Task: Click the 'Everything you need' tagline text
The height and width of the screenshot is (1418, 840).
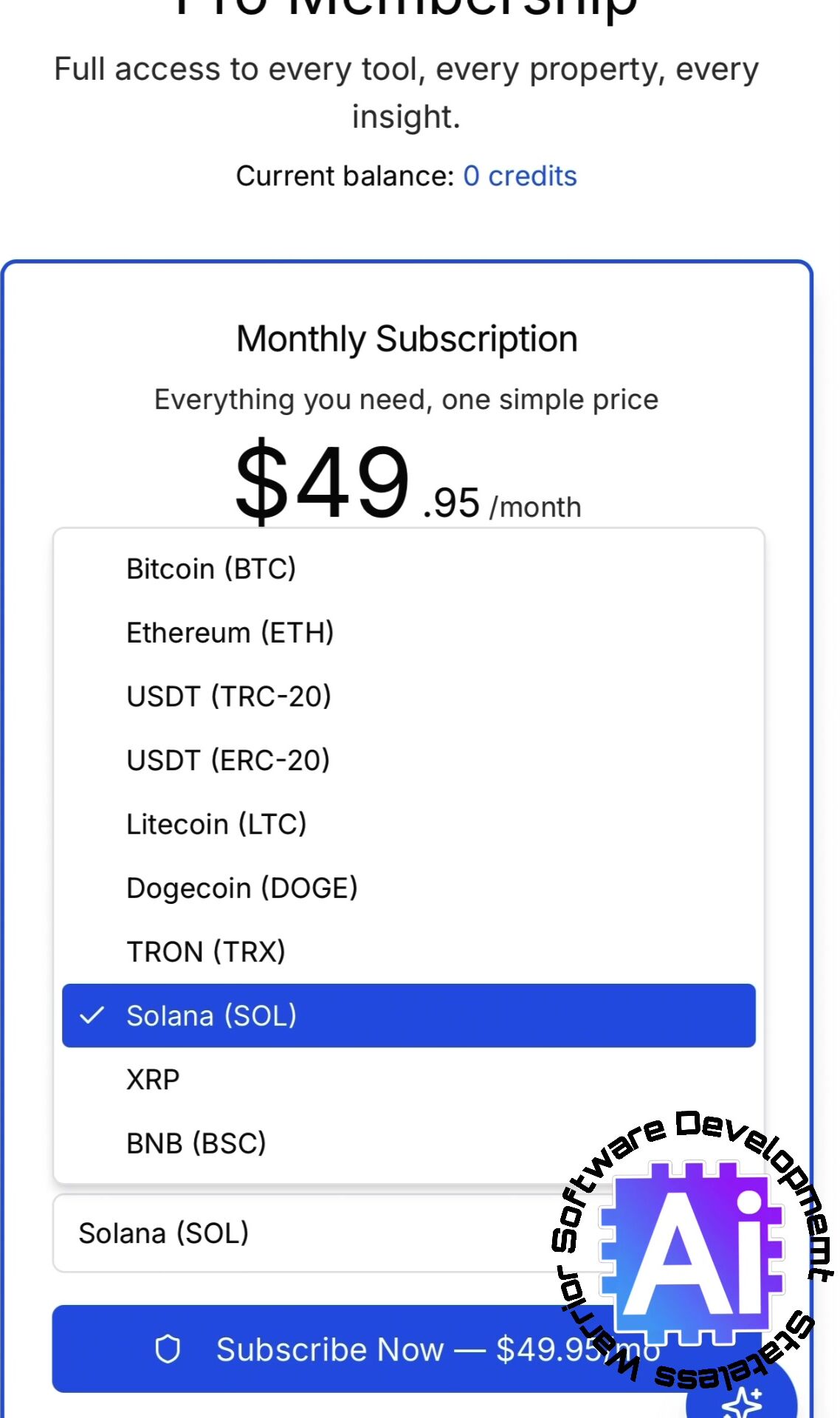Action: click(x=406, y=400)
